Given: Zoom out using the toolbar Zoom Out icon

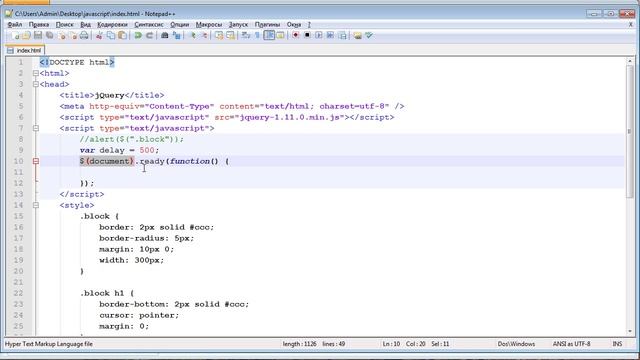Looking at the screenshot, I should pyautogui.click(x=204, y=36).
